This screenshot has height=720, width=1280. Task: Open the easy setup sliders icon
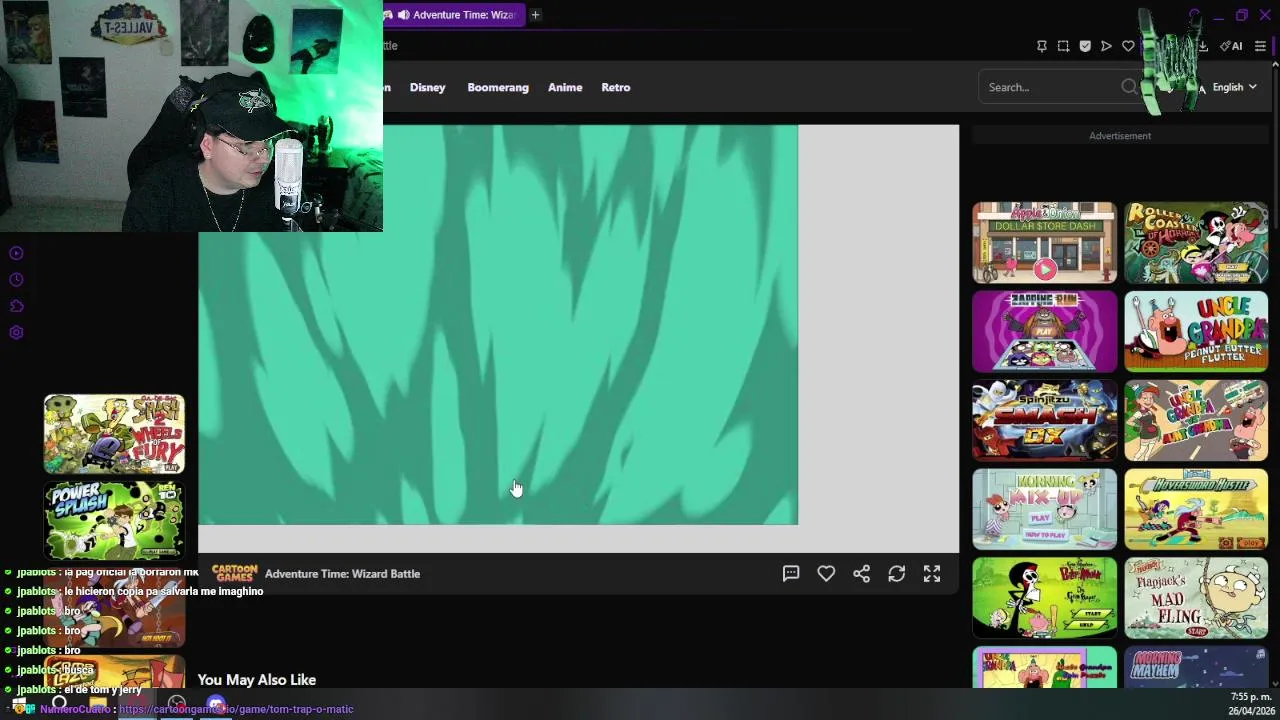[1260, 46]
